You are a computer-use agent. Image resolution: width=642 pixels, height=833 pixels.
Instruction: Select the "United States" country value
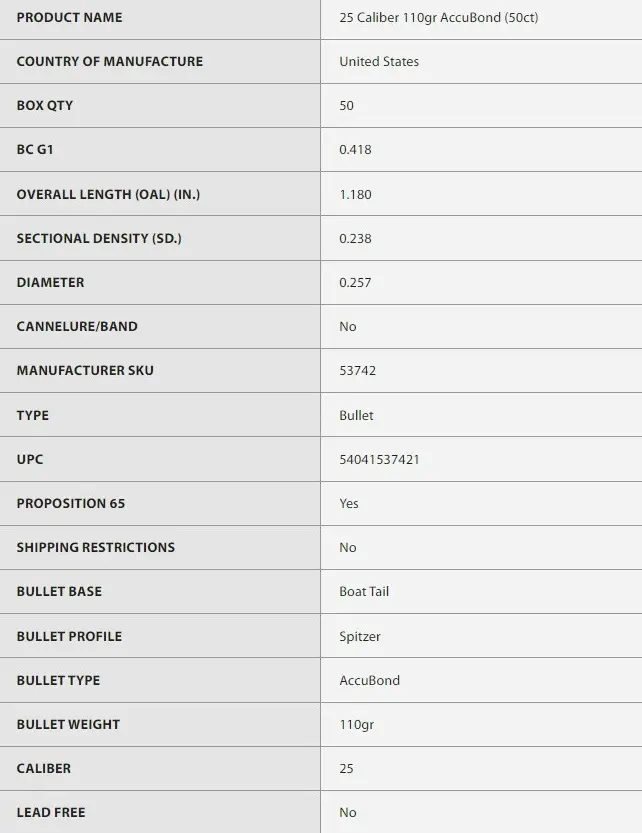tap(379, 62)
